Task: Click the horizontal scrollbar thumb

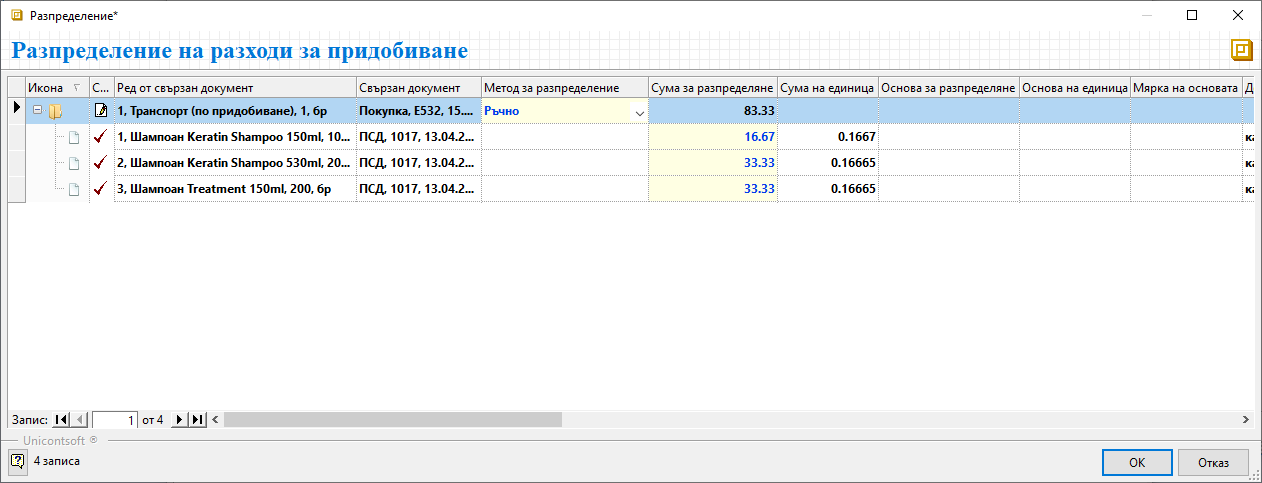Action: coord(392,420)
